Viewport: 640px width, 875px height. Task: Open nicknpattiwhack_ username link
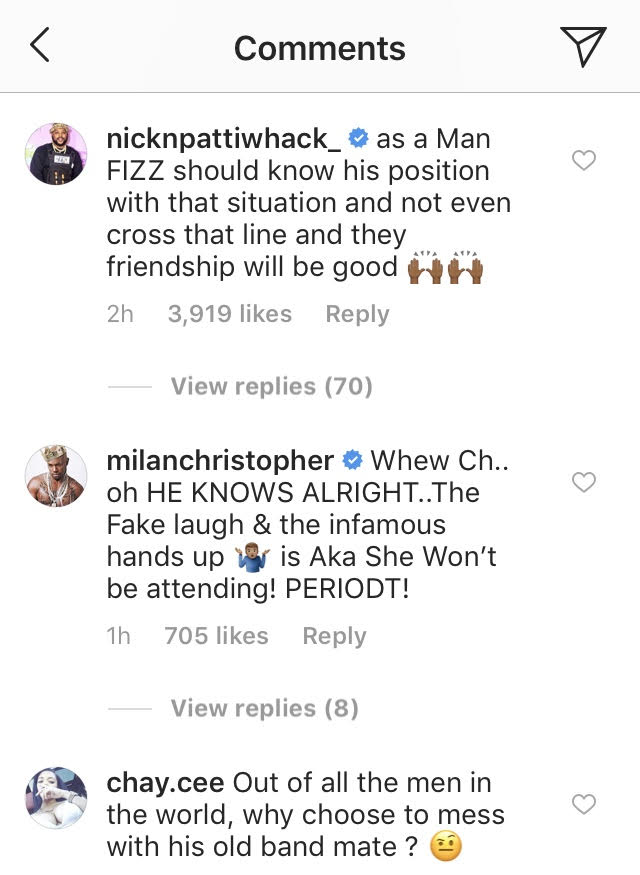[223, 139]
